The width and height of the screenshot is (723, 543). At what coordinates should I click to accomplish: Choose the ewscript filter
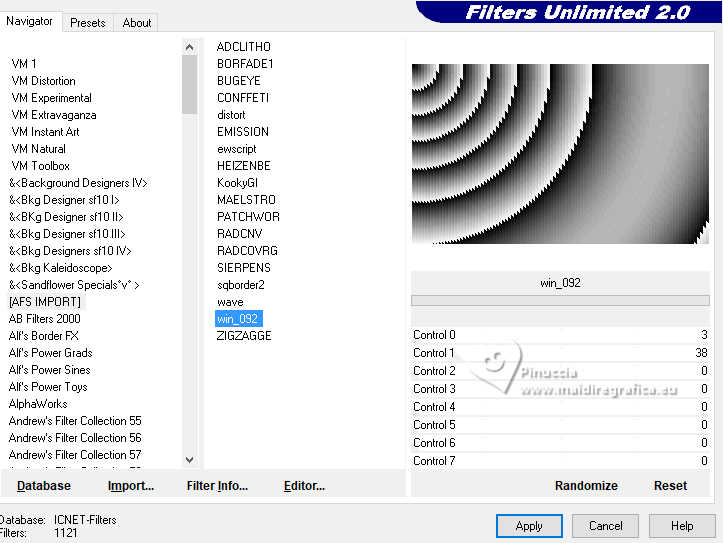pyautogui.click(x=237, y=149)
